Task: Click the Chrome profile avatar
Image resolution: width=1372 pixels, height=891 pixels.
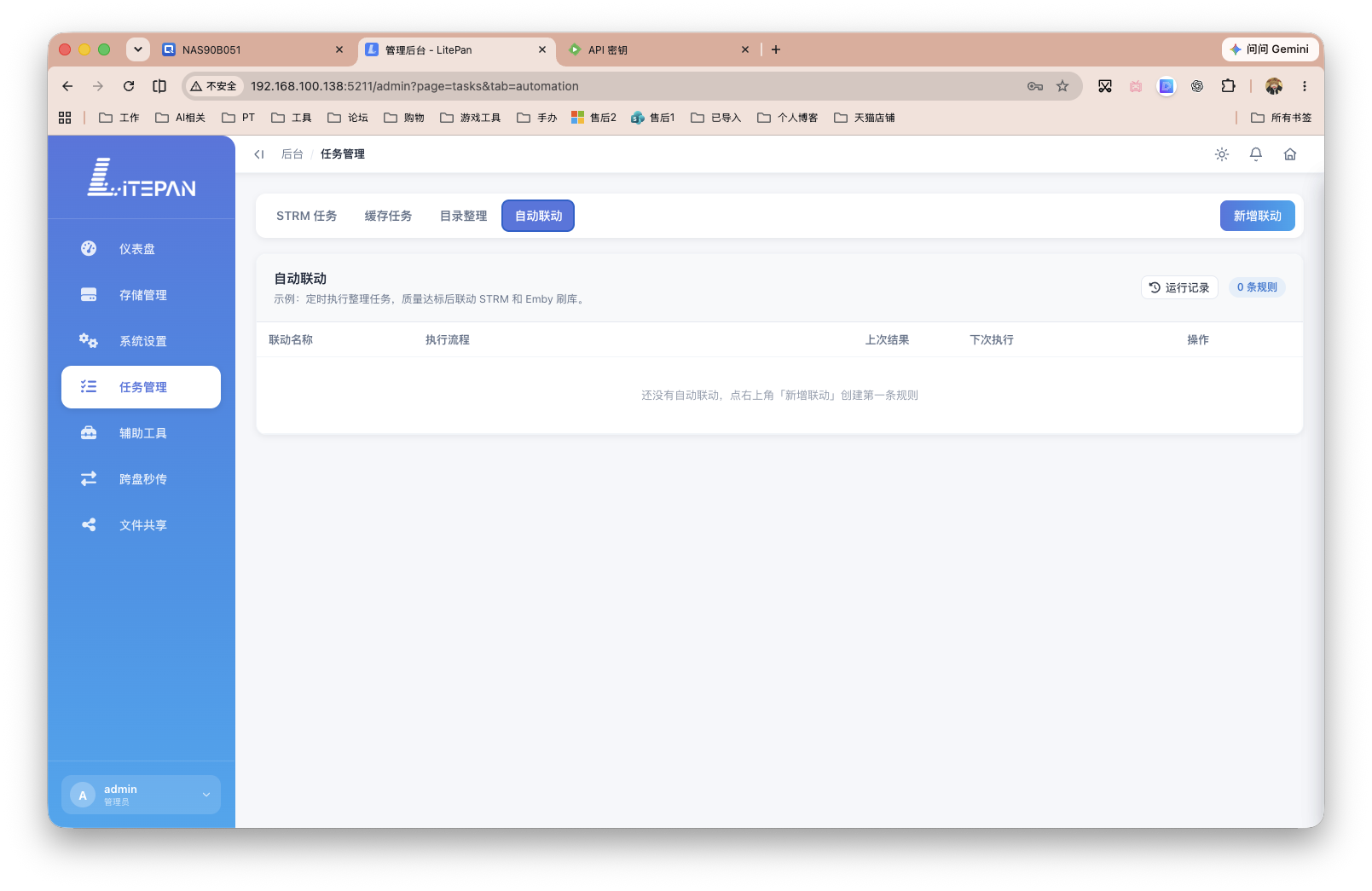Action: click(1274, 86)
